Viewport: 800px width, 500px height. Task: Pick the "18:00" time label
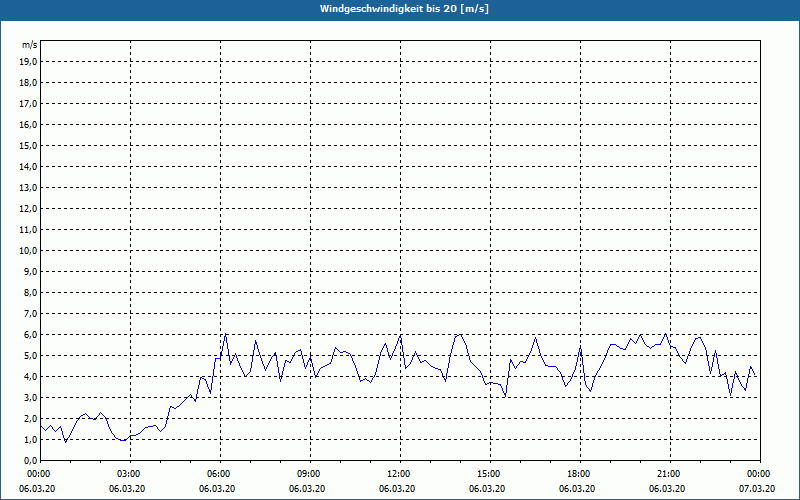(x=581, y=474)
